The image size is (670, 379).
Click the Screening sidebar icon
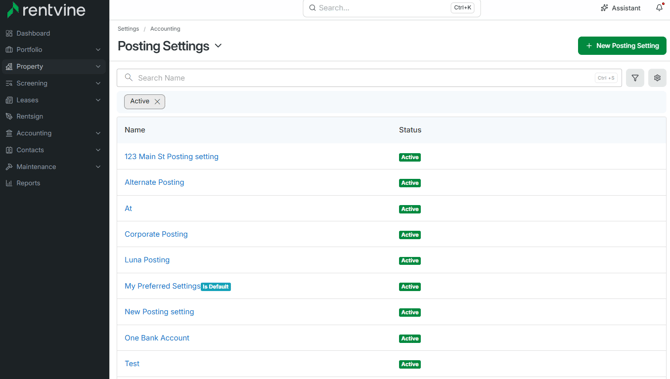point(9,83)
